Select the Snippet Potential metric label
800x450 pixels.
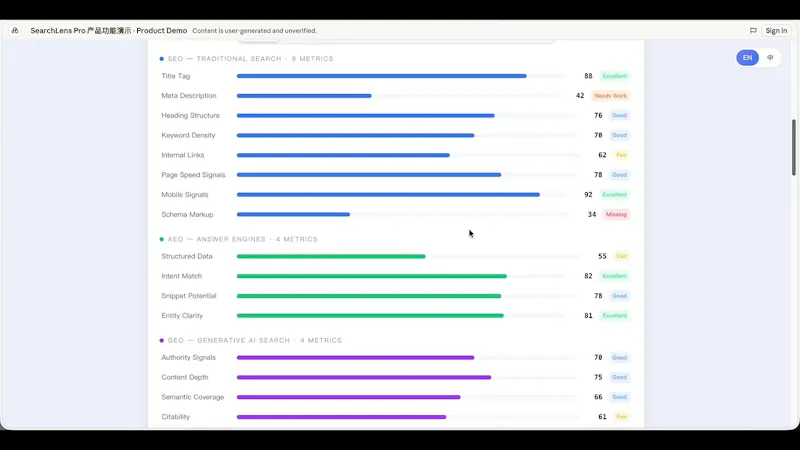pyautogui.click(x=189, y=296)
